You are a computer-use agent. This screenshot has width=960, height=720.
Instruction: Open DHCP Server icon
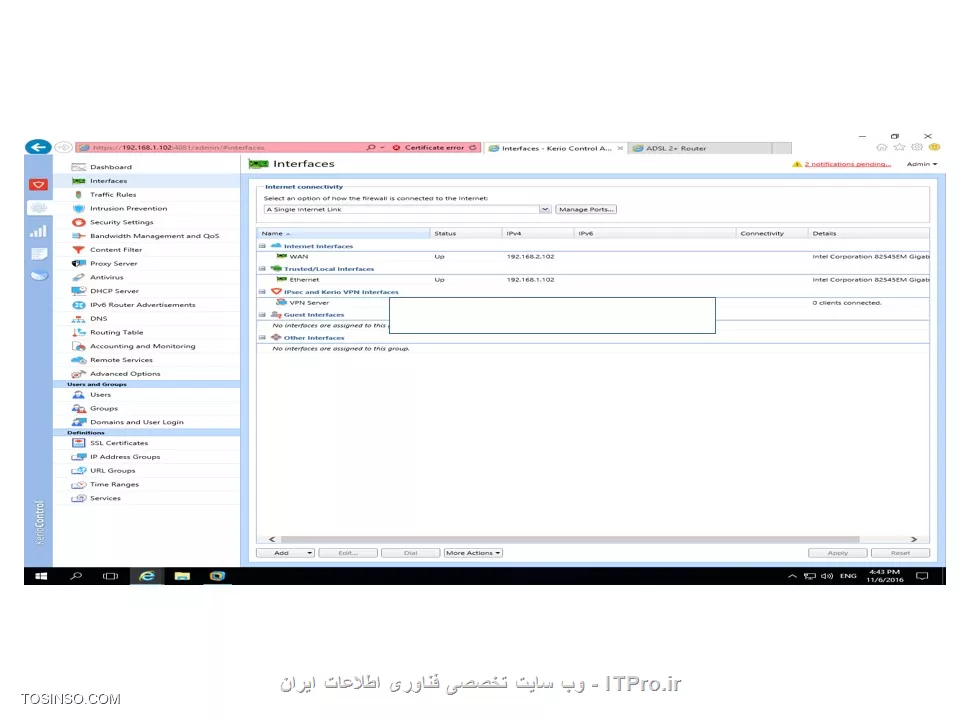78,291
